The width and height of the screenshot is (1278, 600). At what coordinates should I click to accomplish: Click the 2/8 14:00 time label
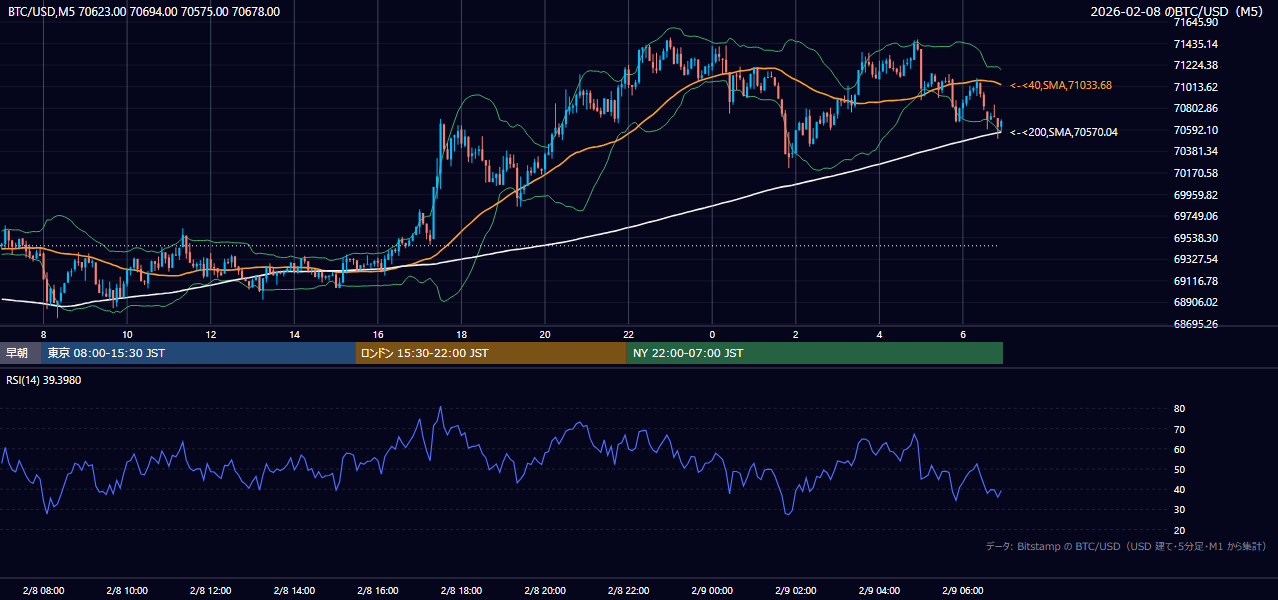(294, 591)
